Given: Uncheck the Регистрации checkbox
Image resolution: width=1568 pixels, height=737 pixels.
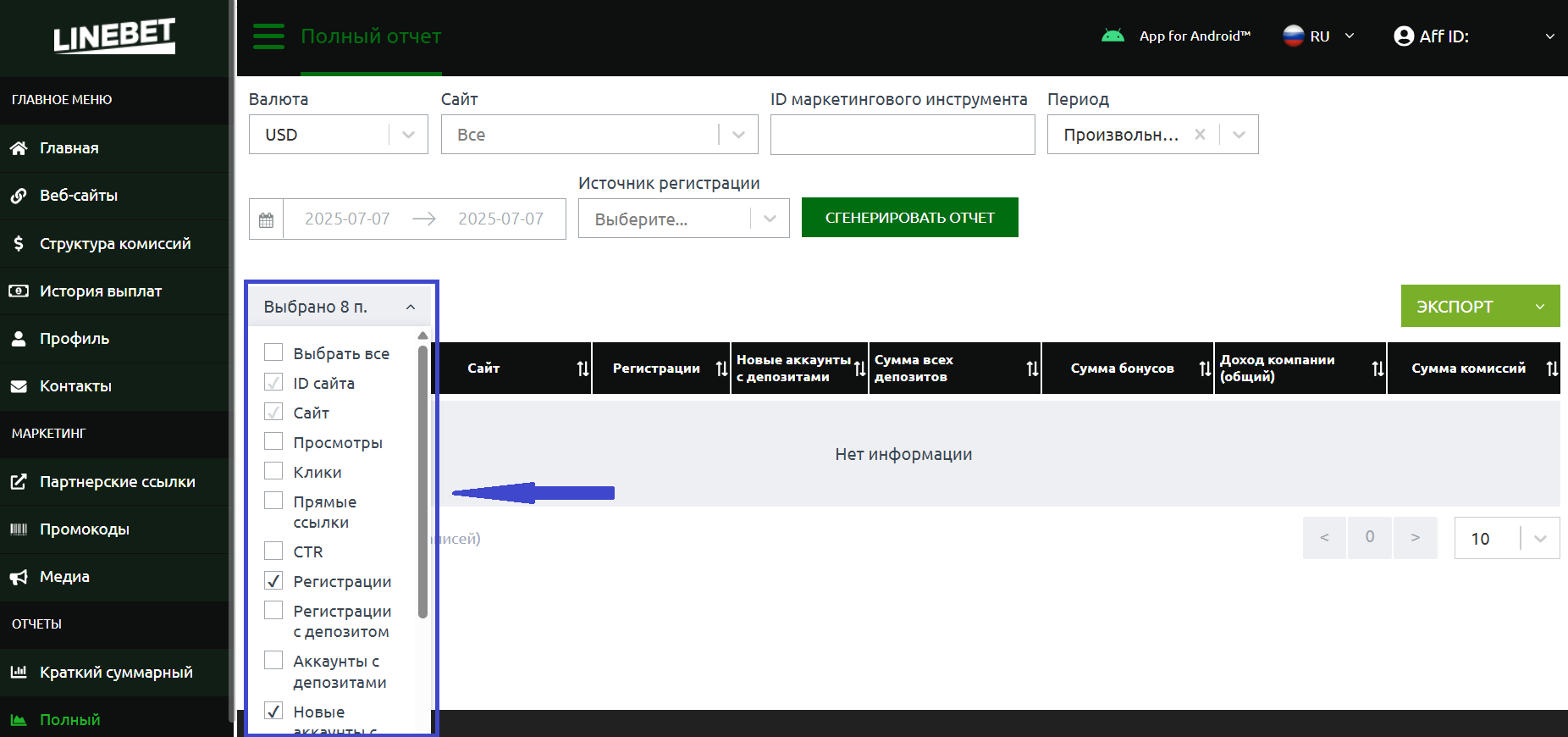Looking at the screenshot, I should [x=273, y=580].
